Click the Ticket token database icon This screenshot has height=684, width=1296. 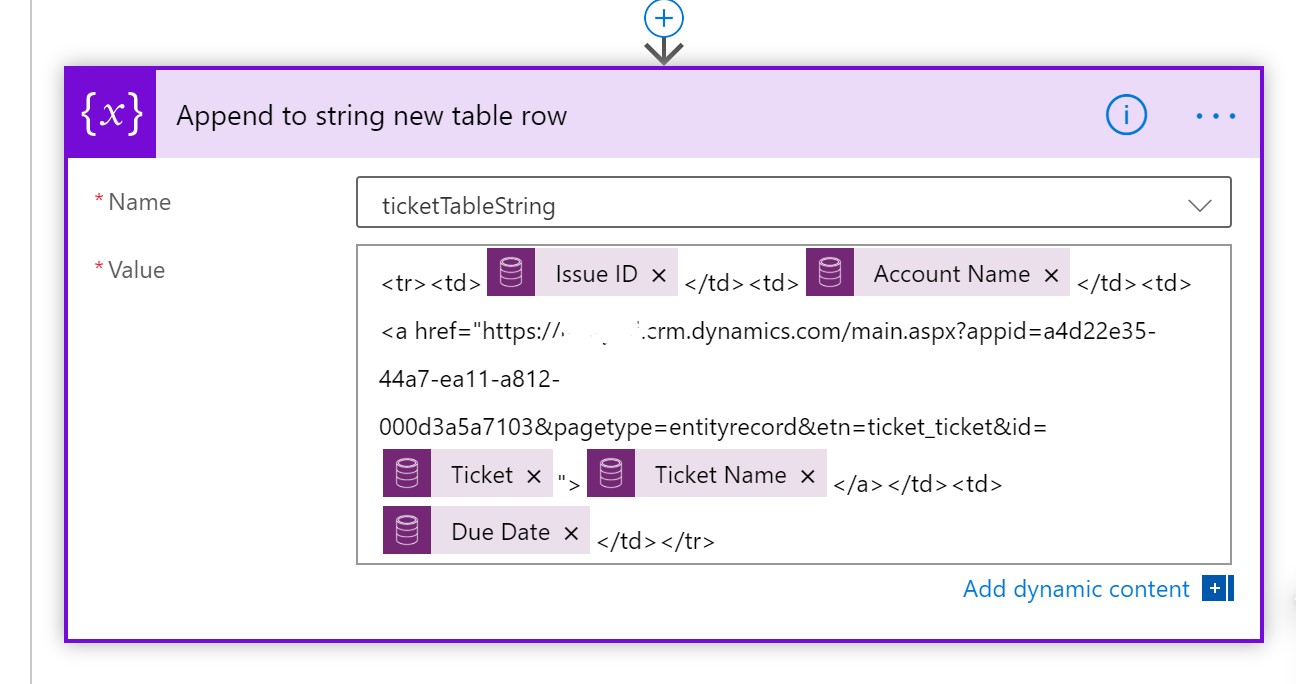[407, 474]
